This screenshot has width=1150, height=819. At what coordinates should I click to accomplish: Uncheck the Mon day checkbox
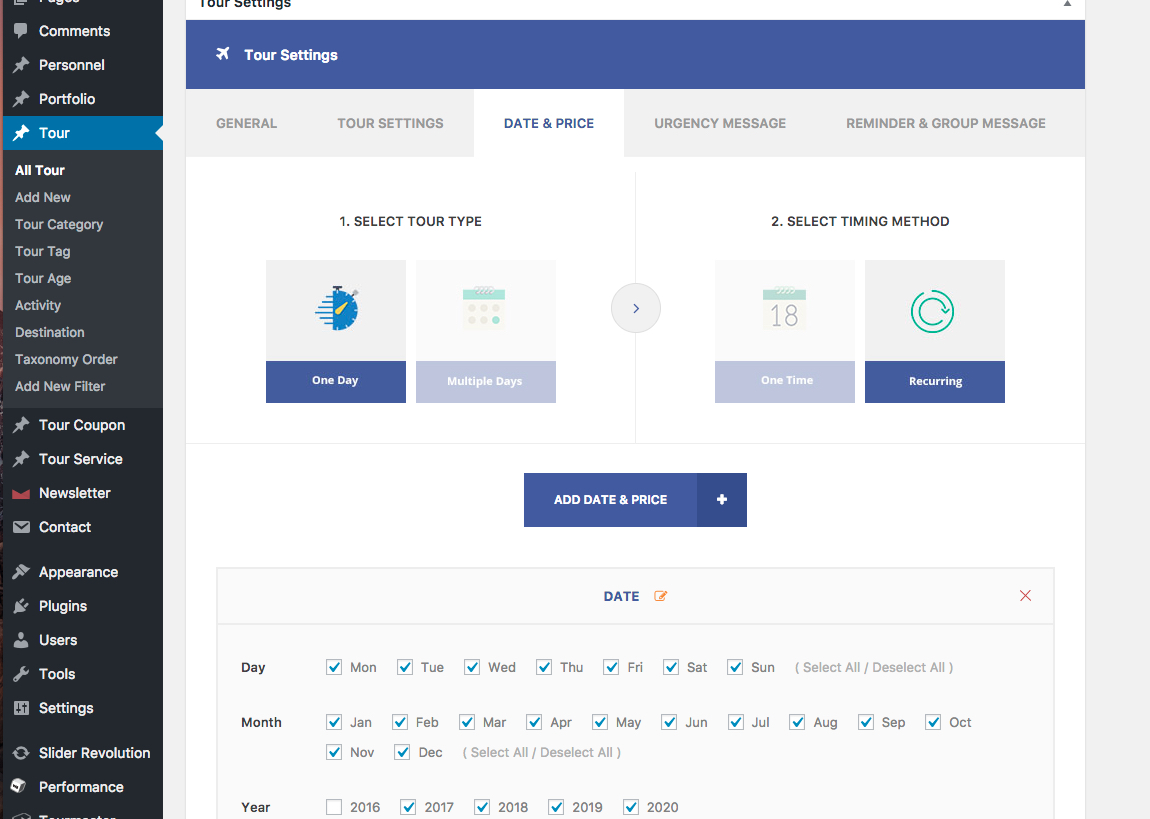(334, 667)
